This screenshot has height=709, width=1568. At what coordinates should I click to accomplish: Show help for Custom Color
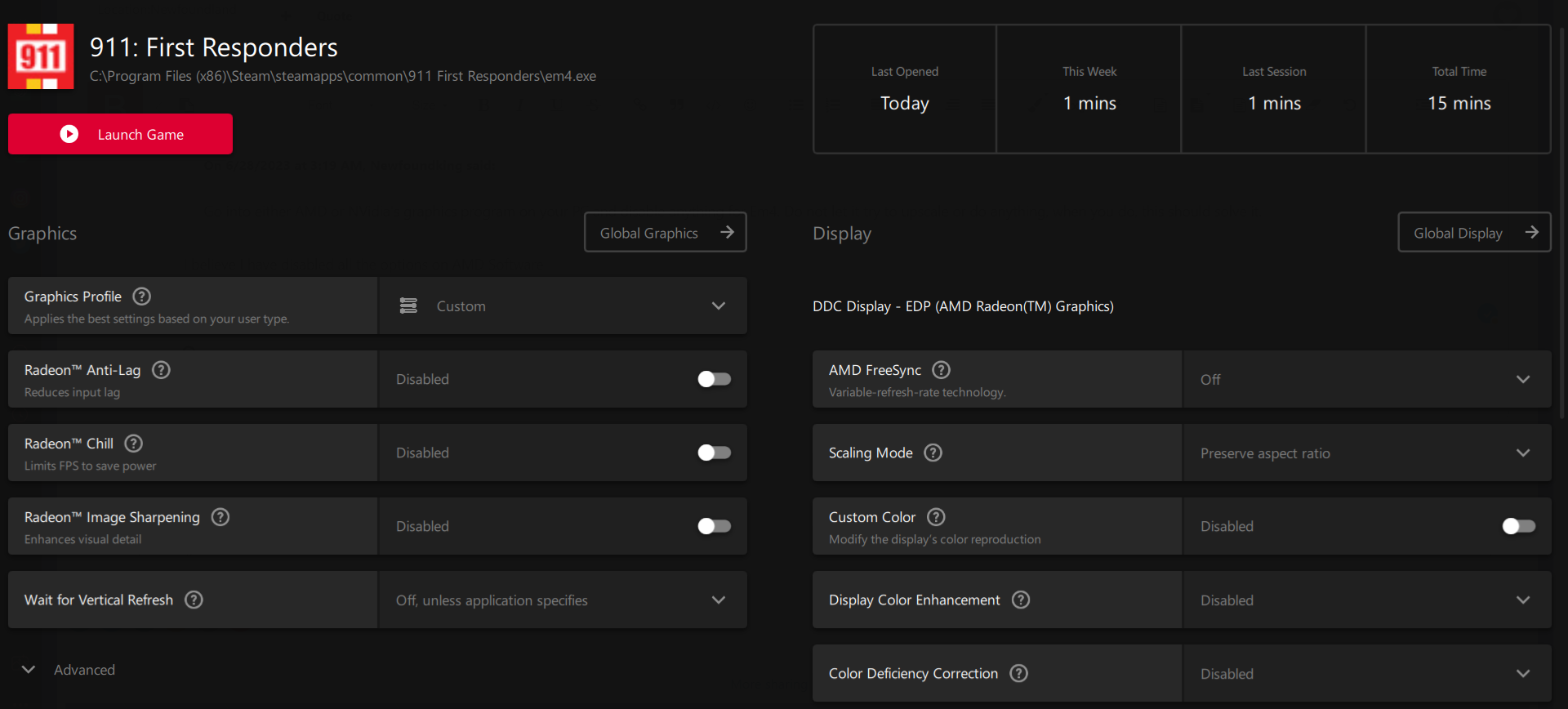pyautogui.click(x=937, y=517)
